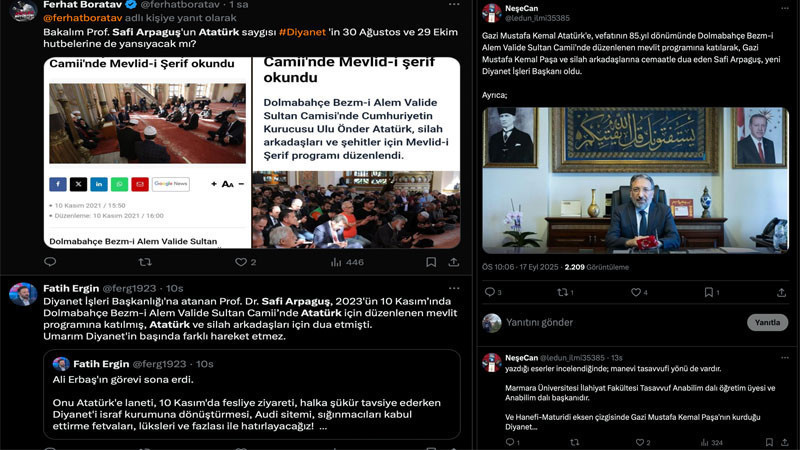
Task: Retweet NeşeCan's main tweet
Action: pyautogui.click(x=565, y=292)
